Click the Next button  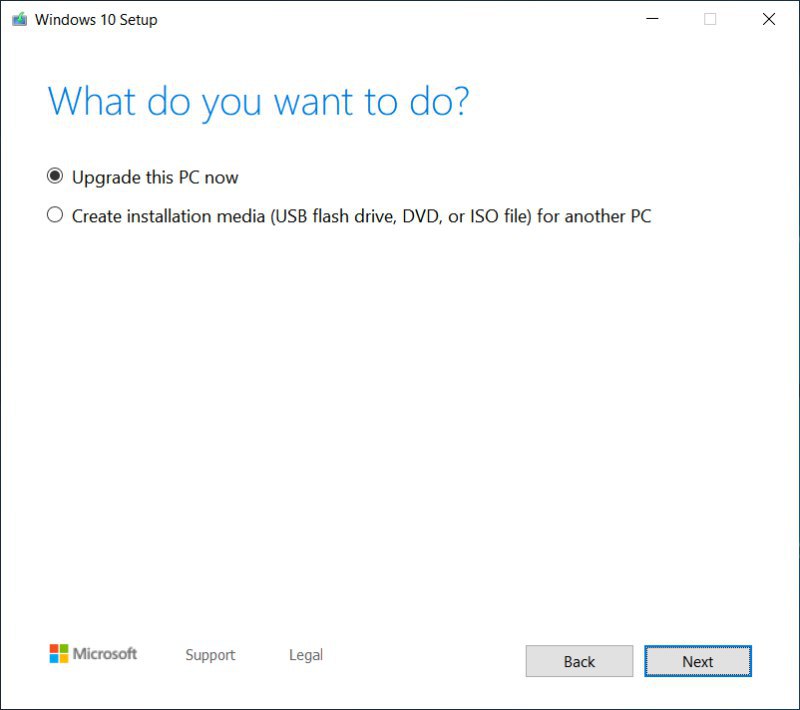(x=697, y=661)
